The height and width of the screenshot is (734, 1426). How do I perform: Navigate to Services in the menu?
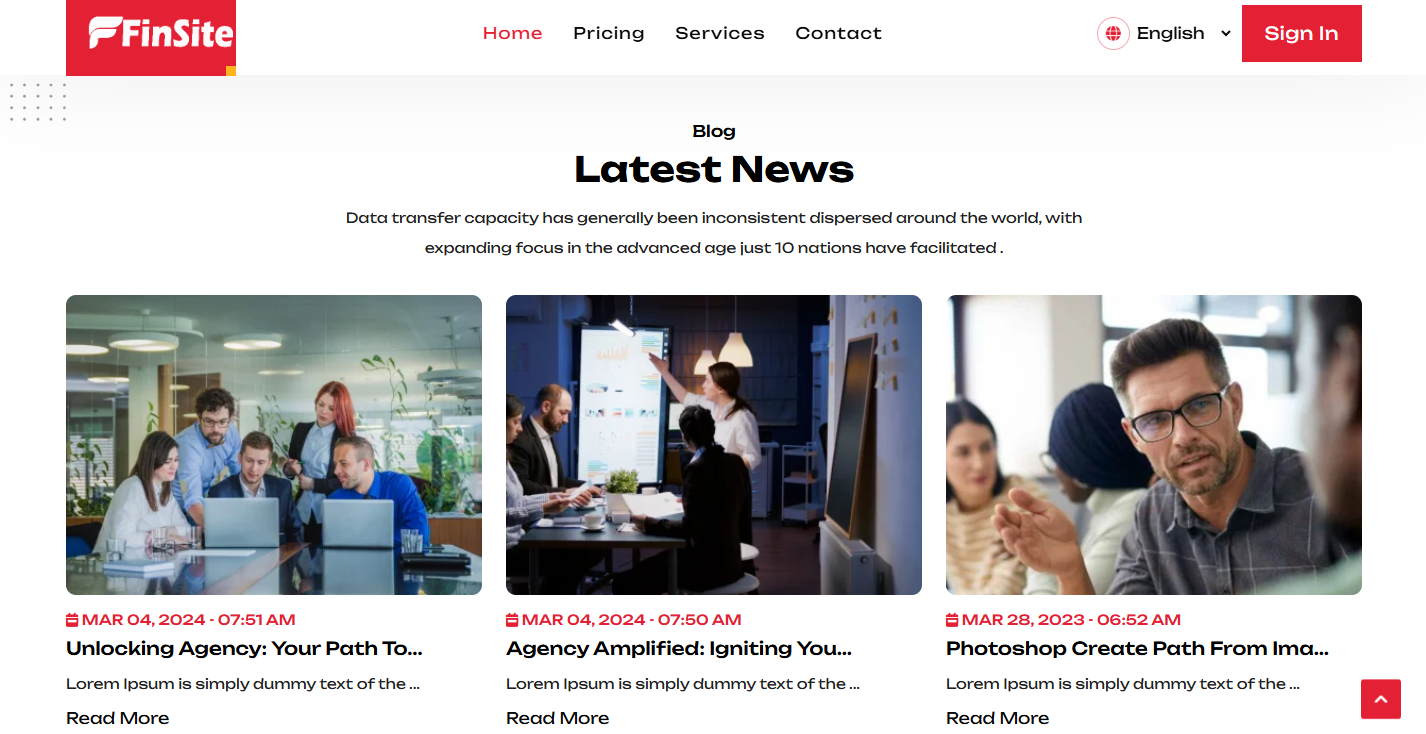720,33
